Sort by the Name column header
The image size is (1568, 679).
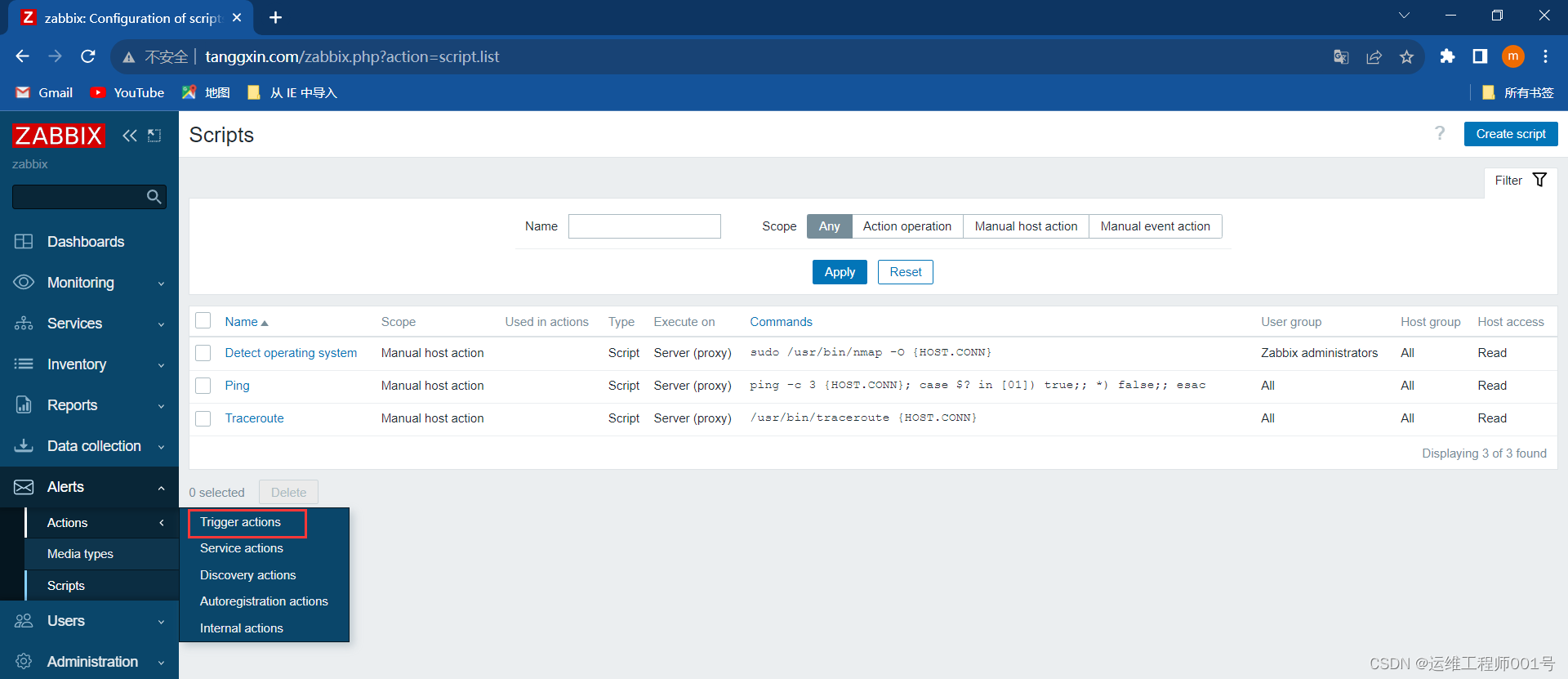click(247, 322)
